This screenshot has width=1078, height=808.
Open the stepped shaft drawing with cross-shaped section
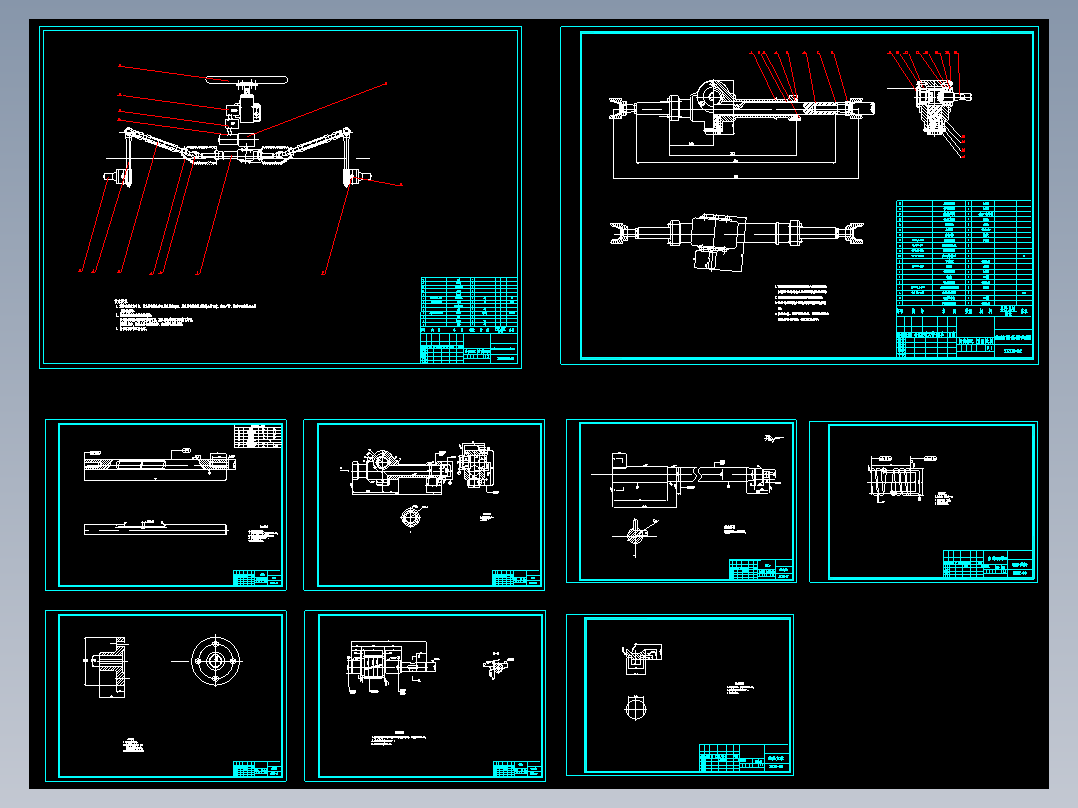pyautogui.click(x=681, y=501)
